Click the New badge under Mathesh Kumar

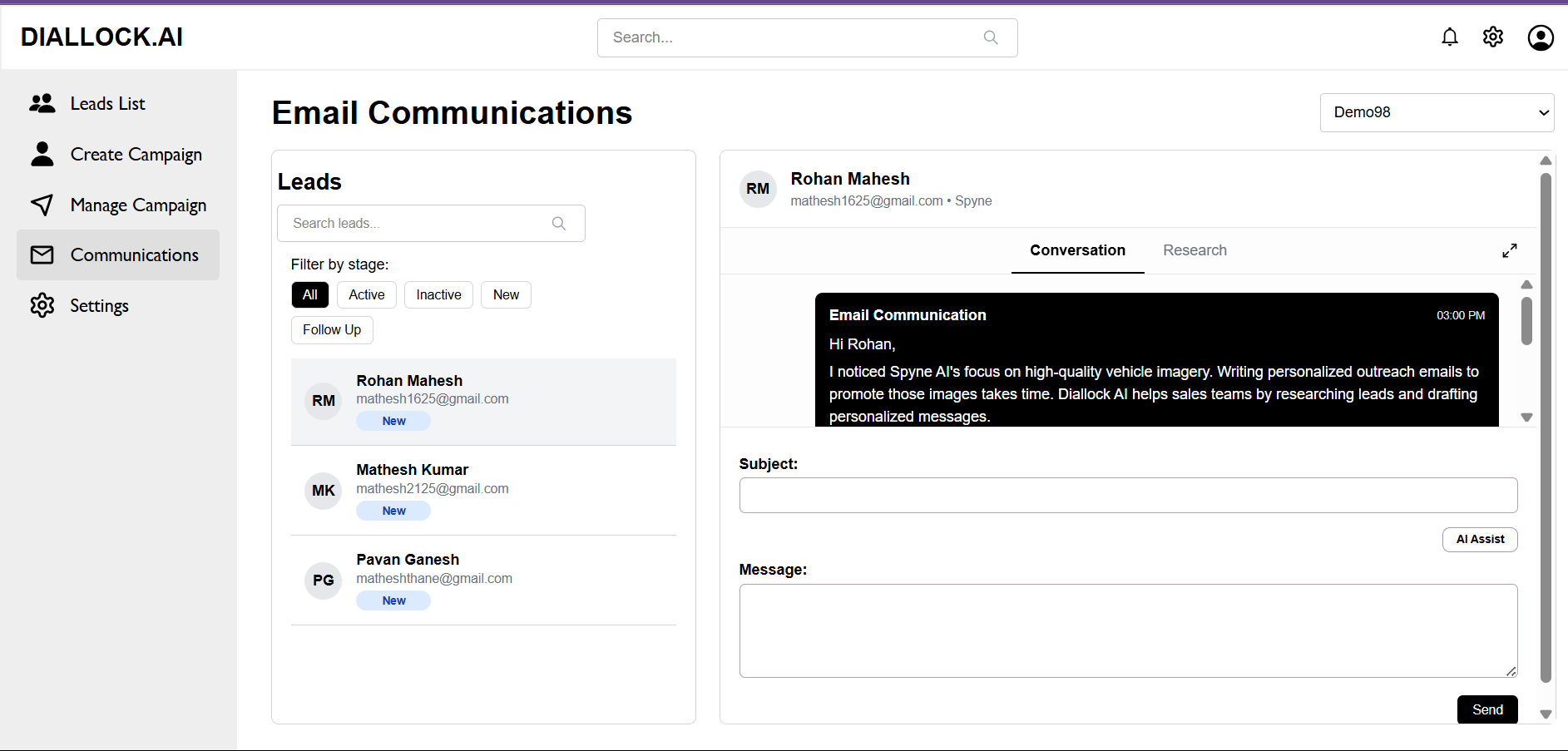pyautogui.click(x=393, y=511)
